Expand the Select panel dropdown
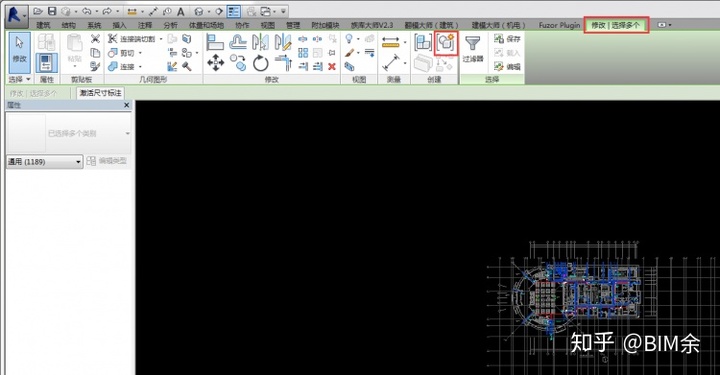Image resolution: width=720 pixels, height=375 pixels. tap(20, 79)
